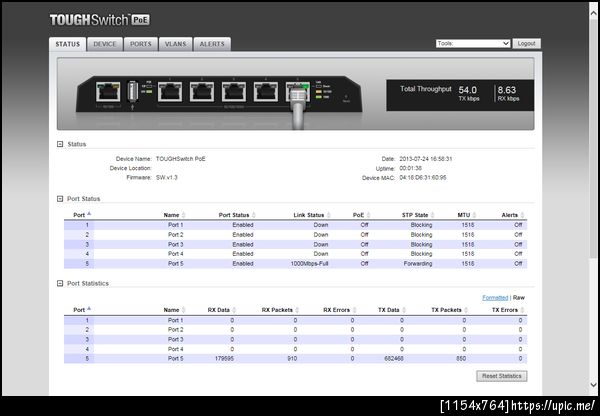
Task: Click port 1 jack on switch image
Action: tap(170, 92)
